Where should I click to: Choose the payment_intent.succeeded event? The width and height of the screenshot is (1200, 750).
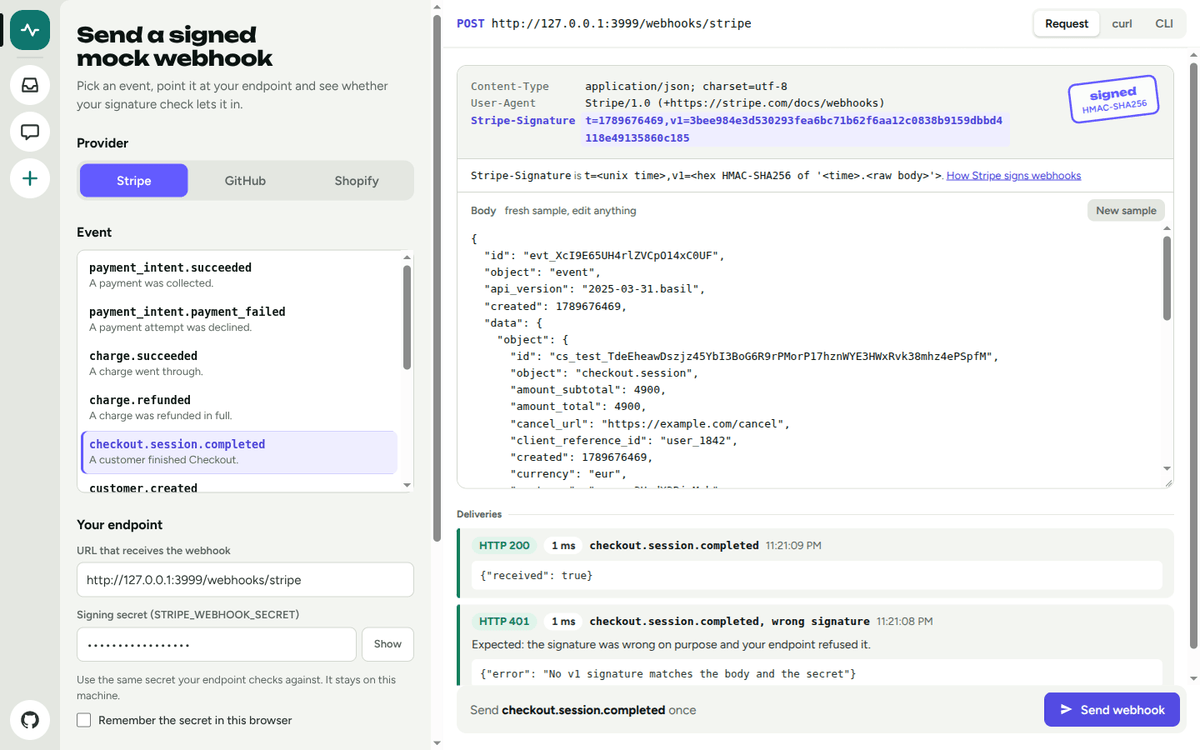[x=238, y=275]
